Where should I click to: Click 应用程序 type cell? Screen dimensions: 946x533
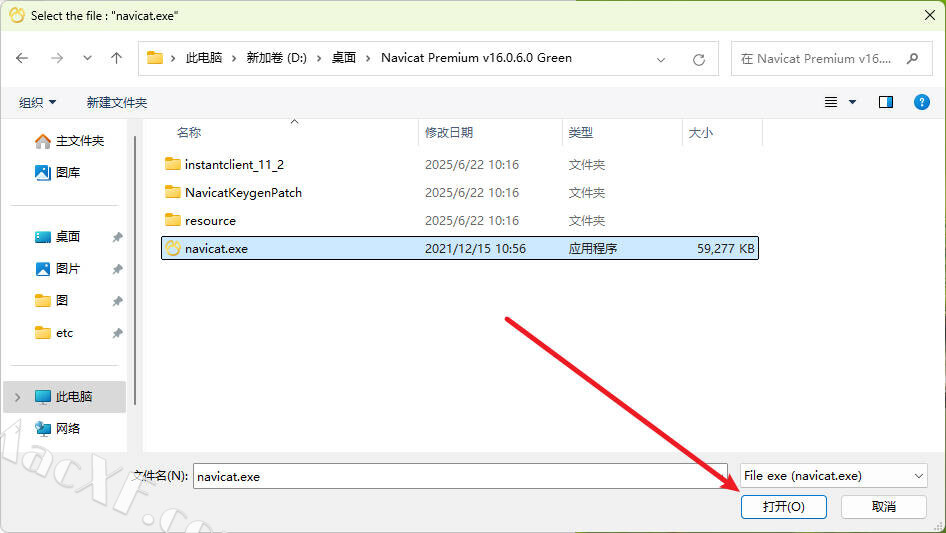pos(592,249)
